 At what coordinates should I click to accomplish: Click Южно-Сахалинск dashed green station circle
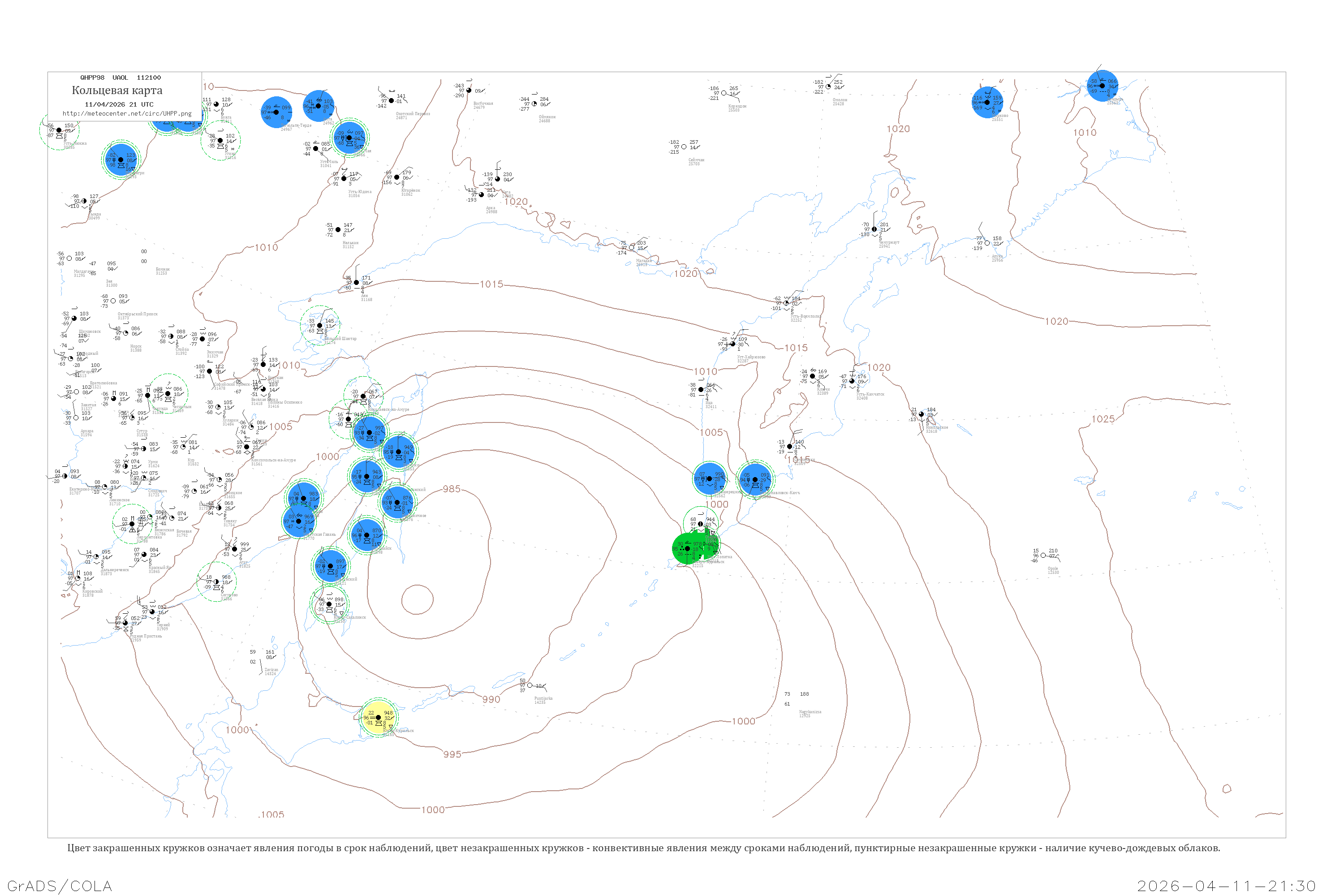(329, 604)
